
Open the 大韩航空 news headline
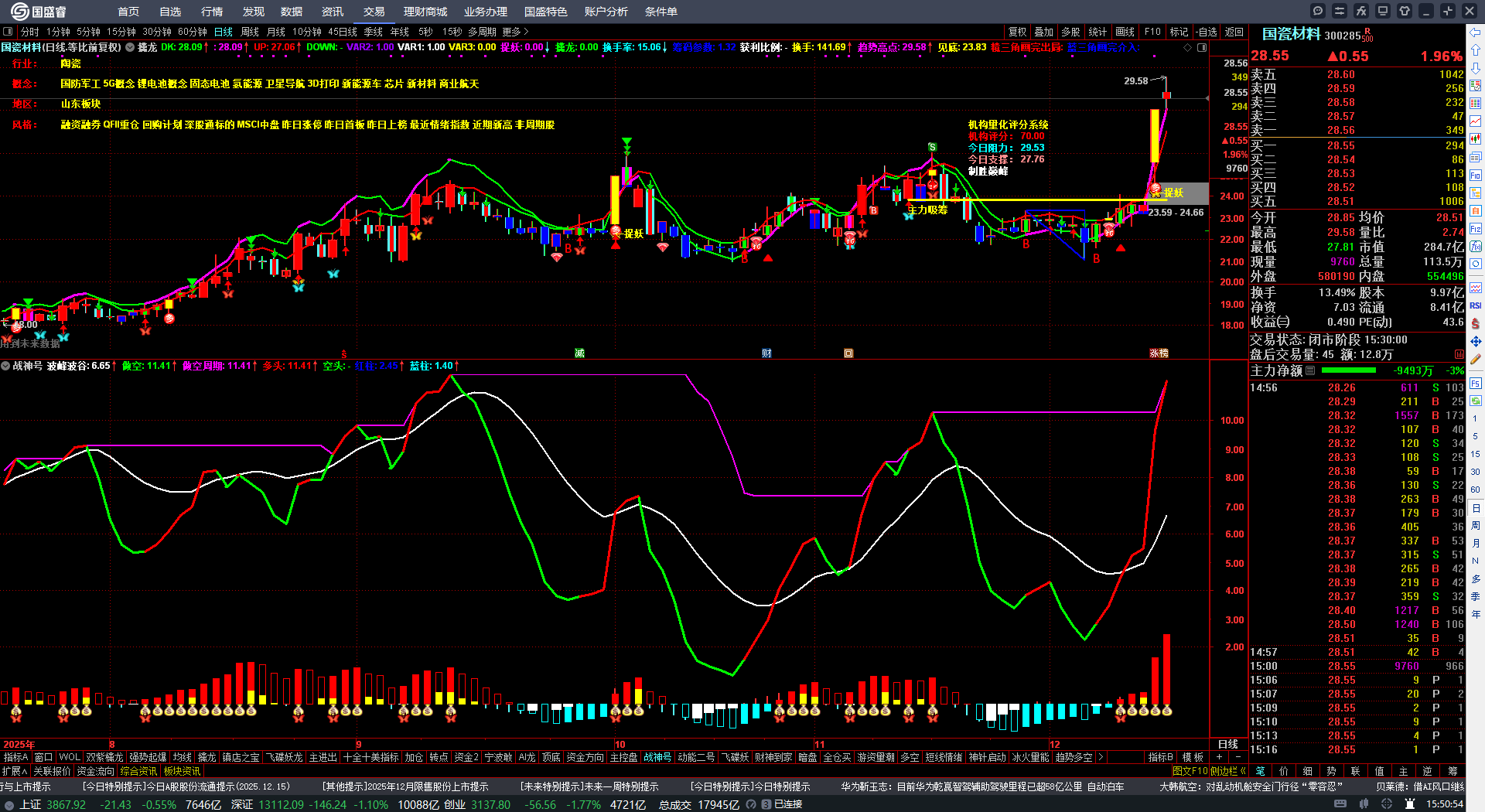point(1251,786)
